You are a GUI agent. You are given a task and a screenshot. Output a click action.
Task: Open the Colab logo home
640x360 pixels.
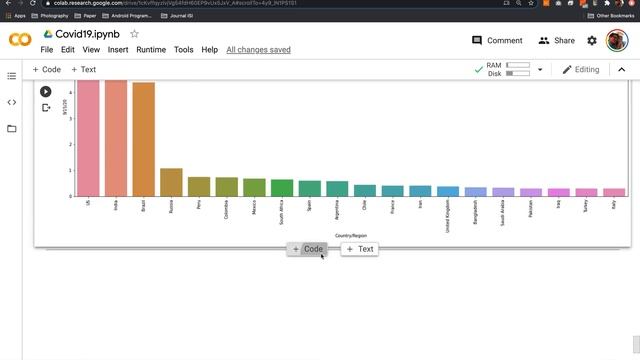tap(20, 40)
